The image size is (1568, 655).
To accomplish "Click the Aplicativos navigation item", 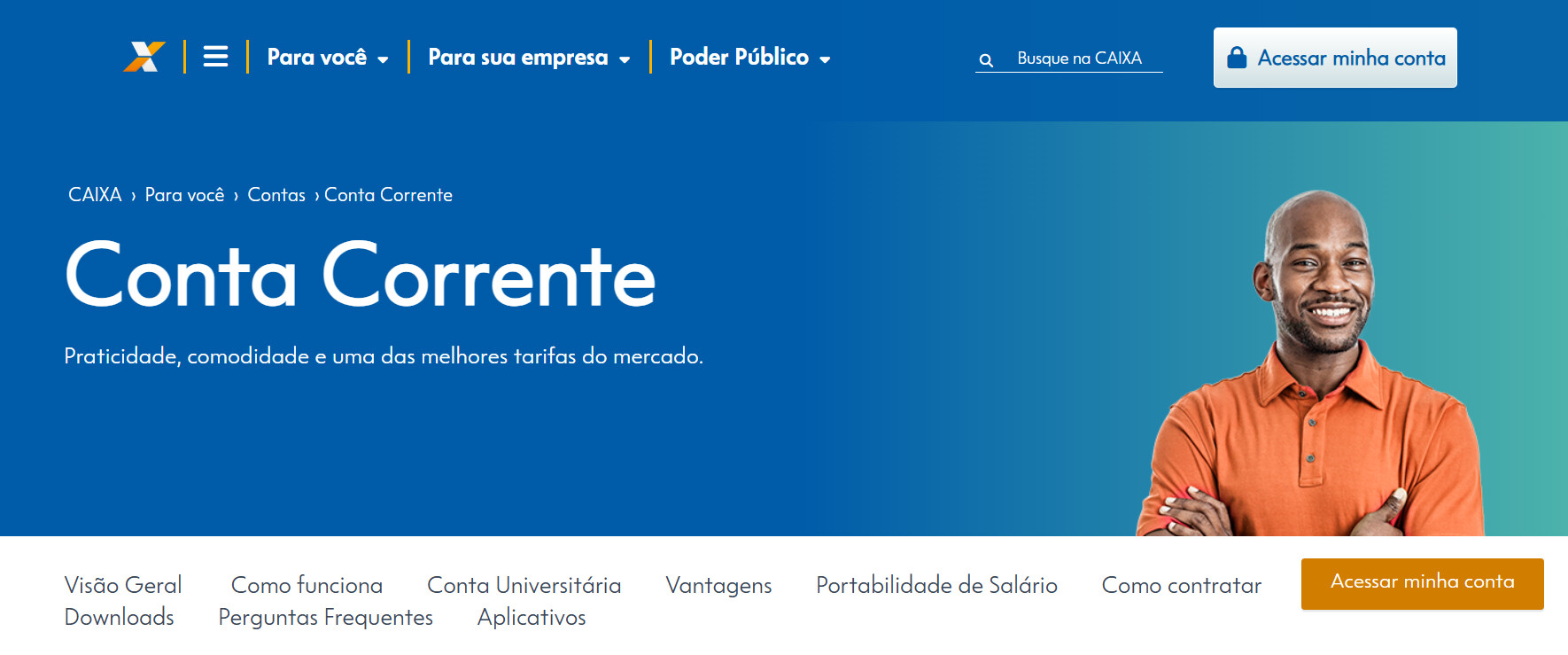I will [x=532, y=617].
